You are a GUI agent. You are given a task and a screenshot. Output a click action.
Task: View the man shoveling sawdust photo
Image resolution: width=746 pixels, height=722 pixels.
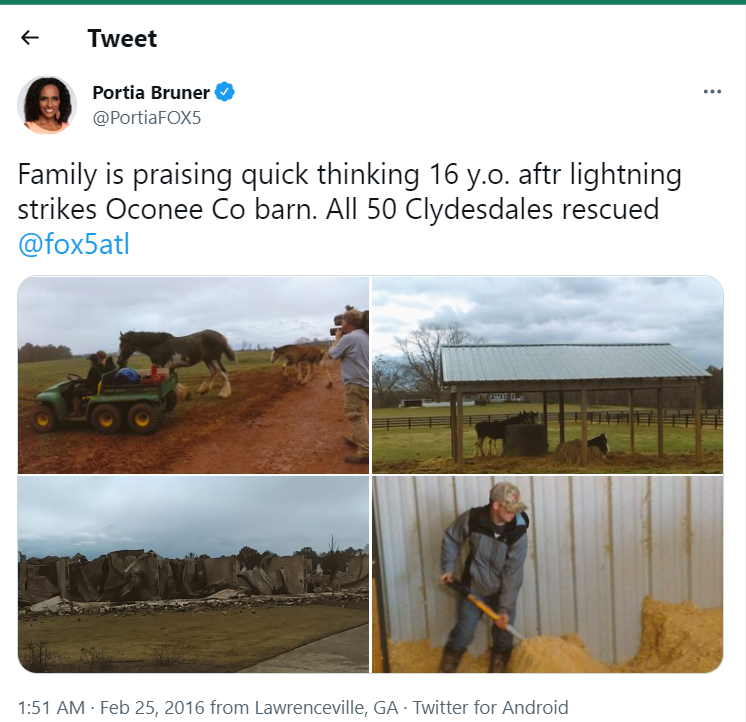click(548, 575)
